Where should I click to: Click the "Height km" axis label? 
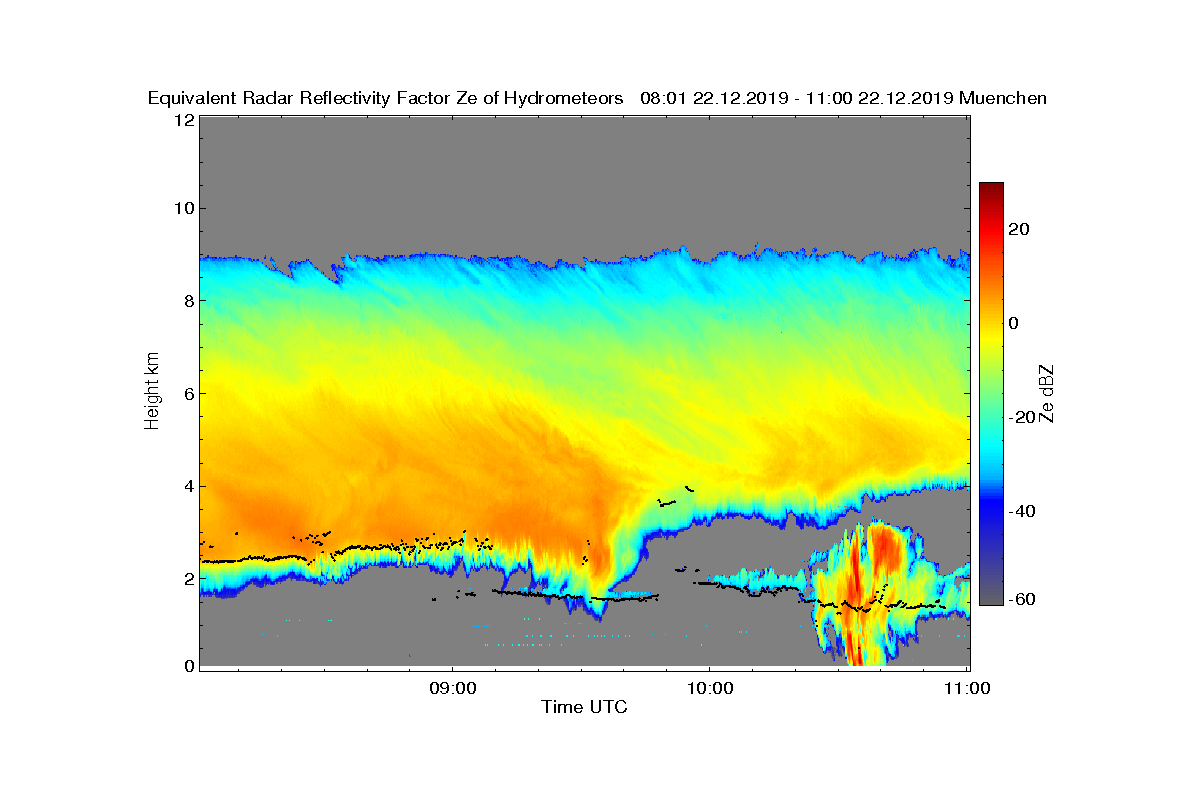[152, 391]
